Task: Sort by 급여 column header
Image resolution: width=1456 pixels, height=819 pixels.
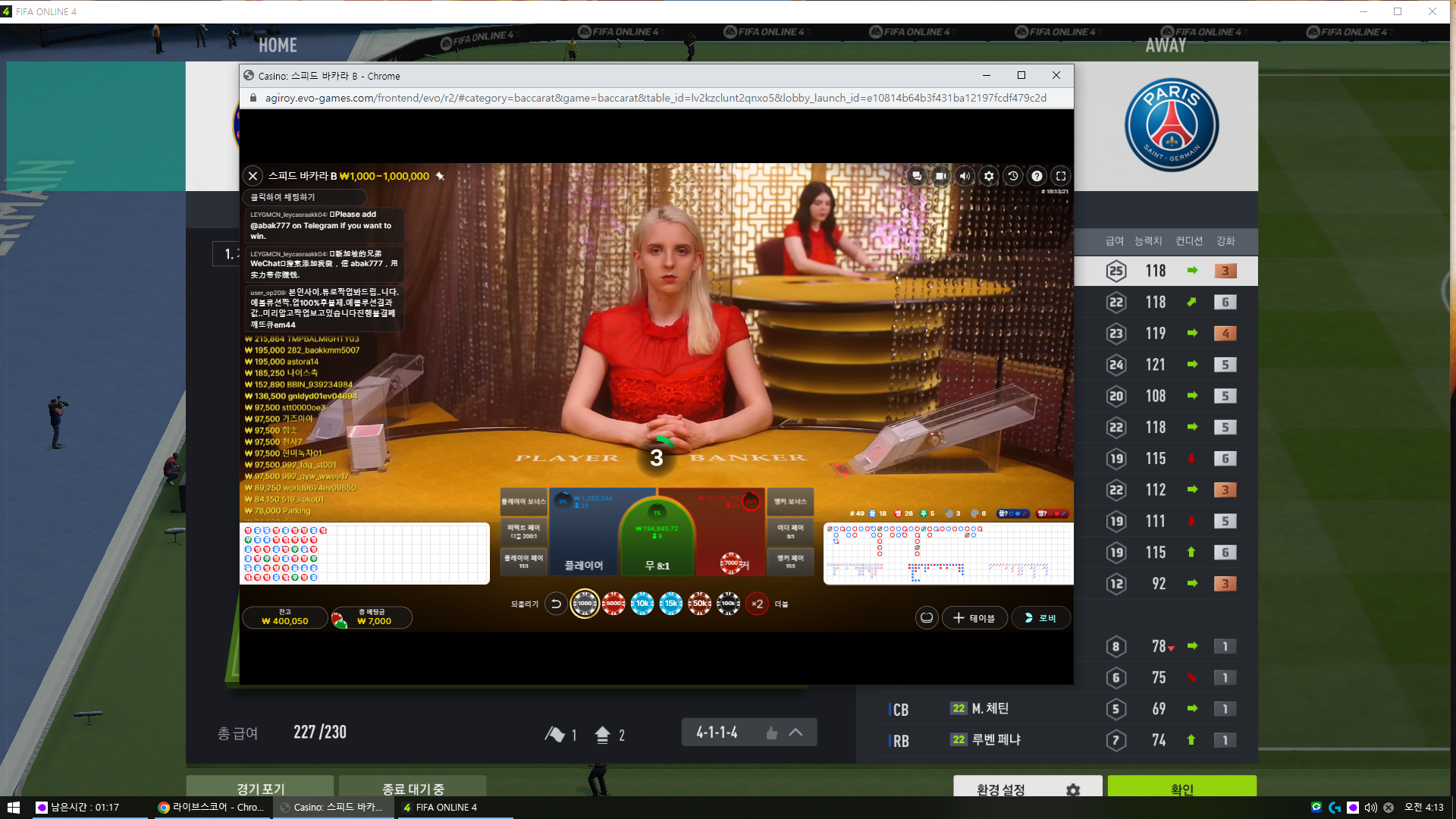Action: point(1115,241)
